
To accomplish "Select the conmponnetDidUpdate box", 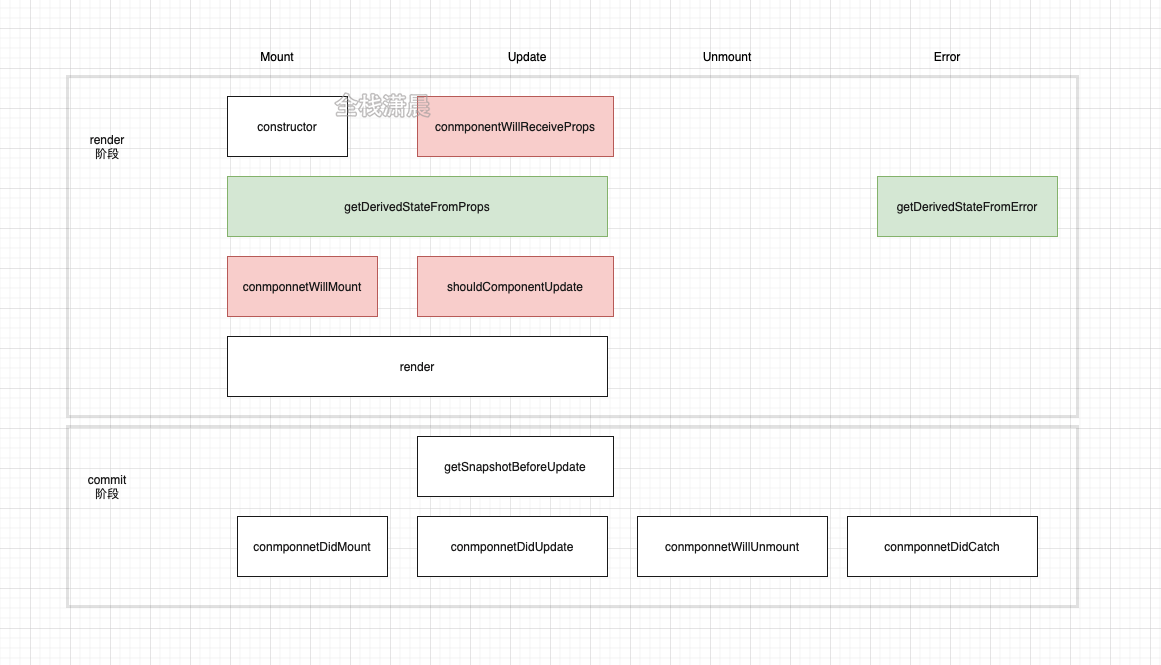I will click(512, 547).
